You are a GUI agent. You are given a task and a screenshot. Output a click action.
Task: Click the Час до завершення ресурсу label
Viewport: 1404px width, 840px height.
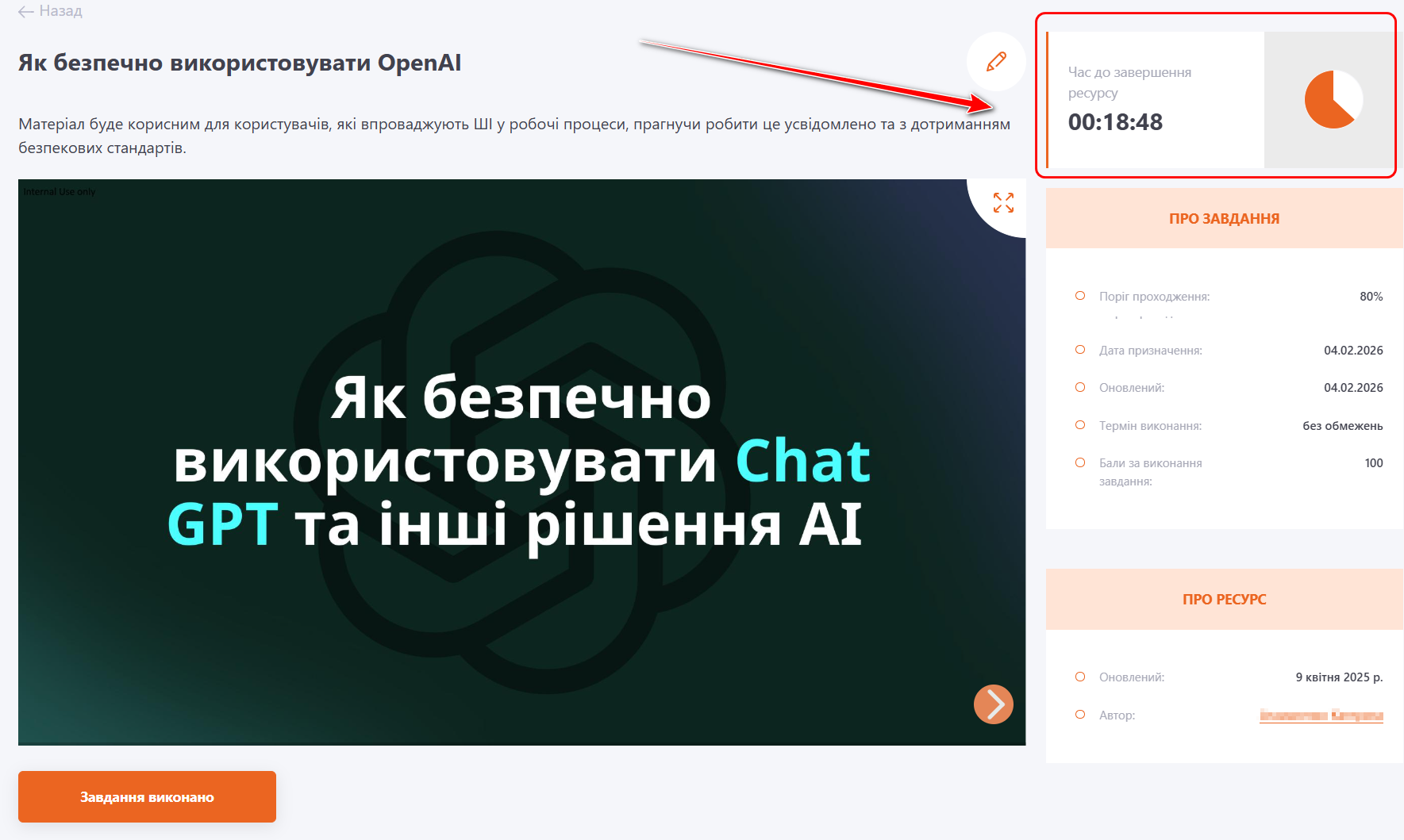[x=1129, y=82]
